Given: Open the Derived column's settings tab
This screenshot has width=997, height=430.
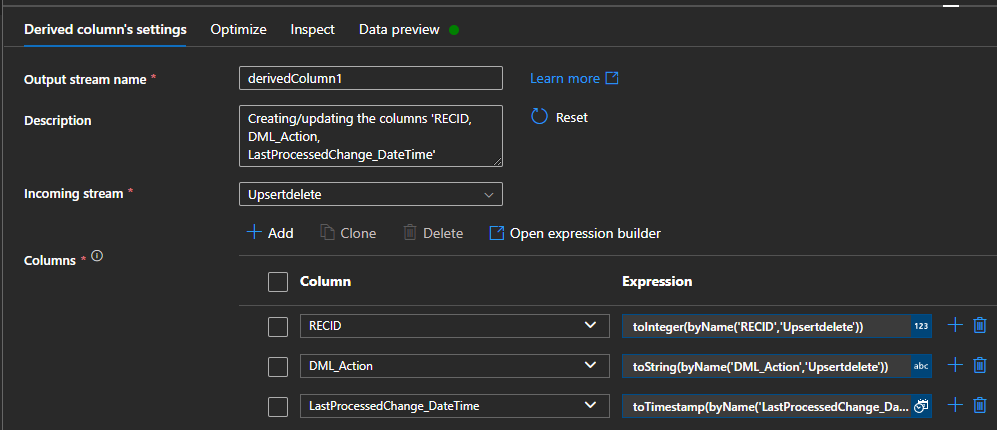Looking at the screenshot, I should tap(105, 29).
